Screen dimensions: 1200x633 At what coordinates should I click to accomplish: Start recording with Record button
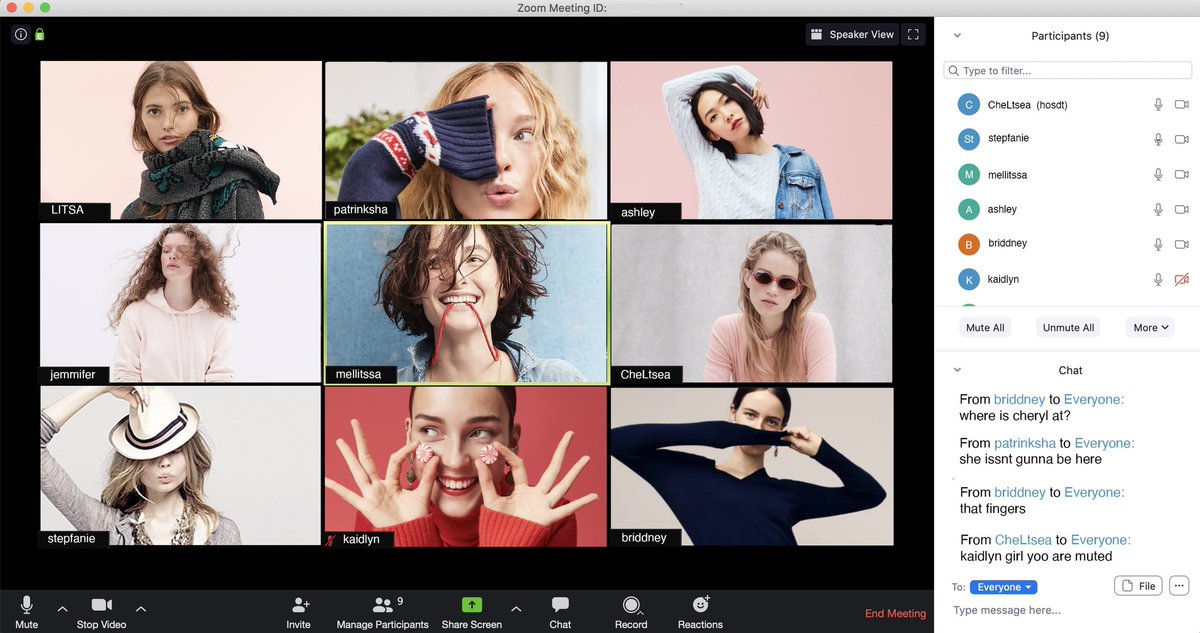[631, 612]
